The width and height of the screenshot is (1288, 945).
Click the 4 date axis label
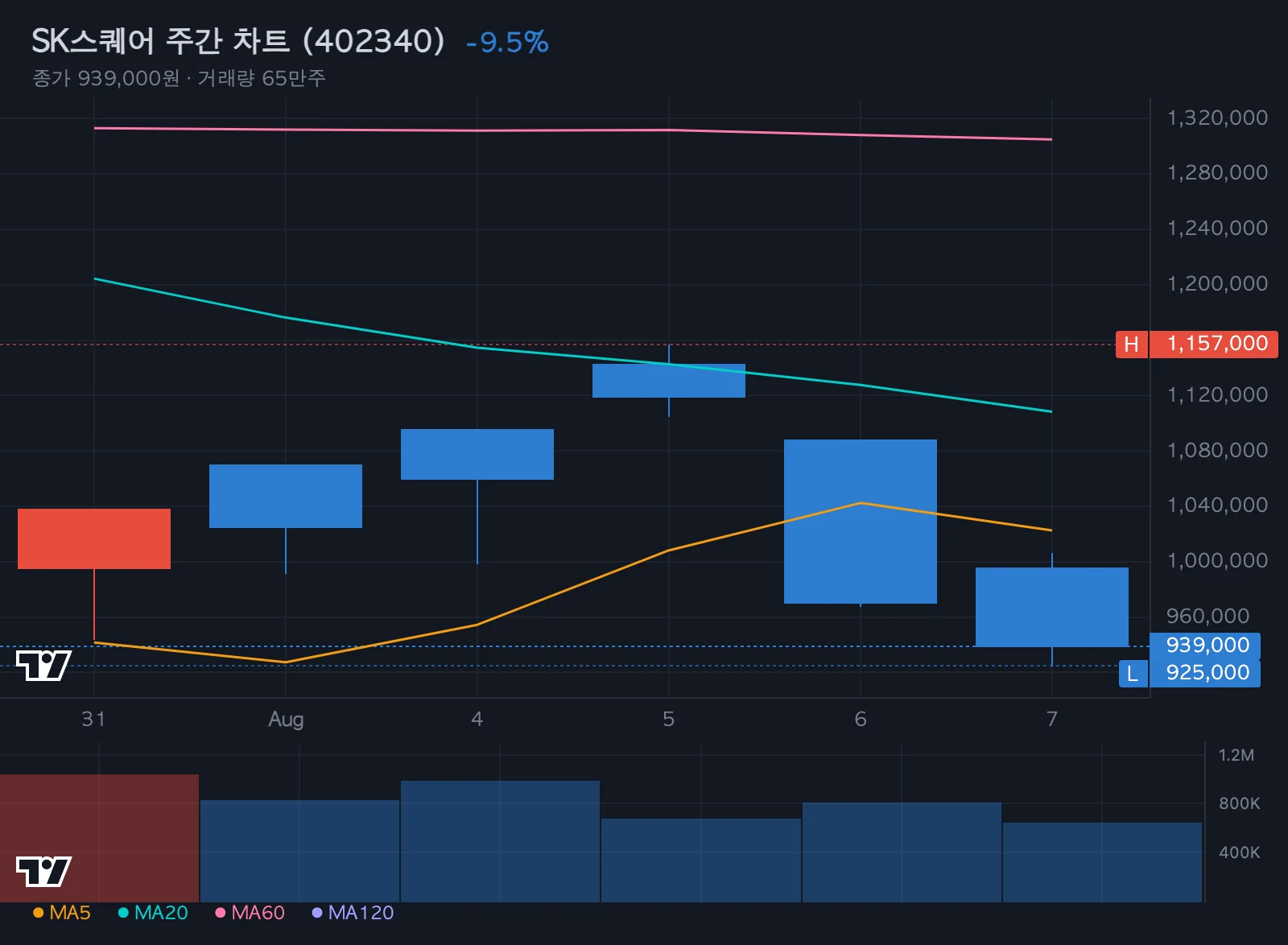(x=477, y=719)
